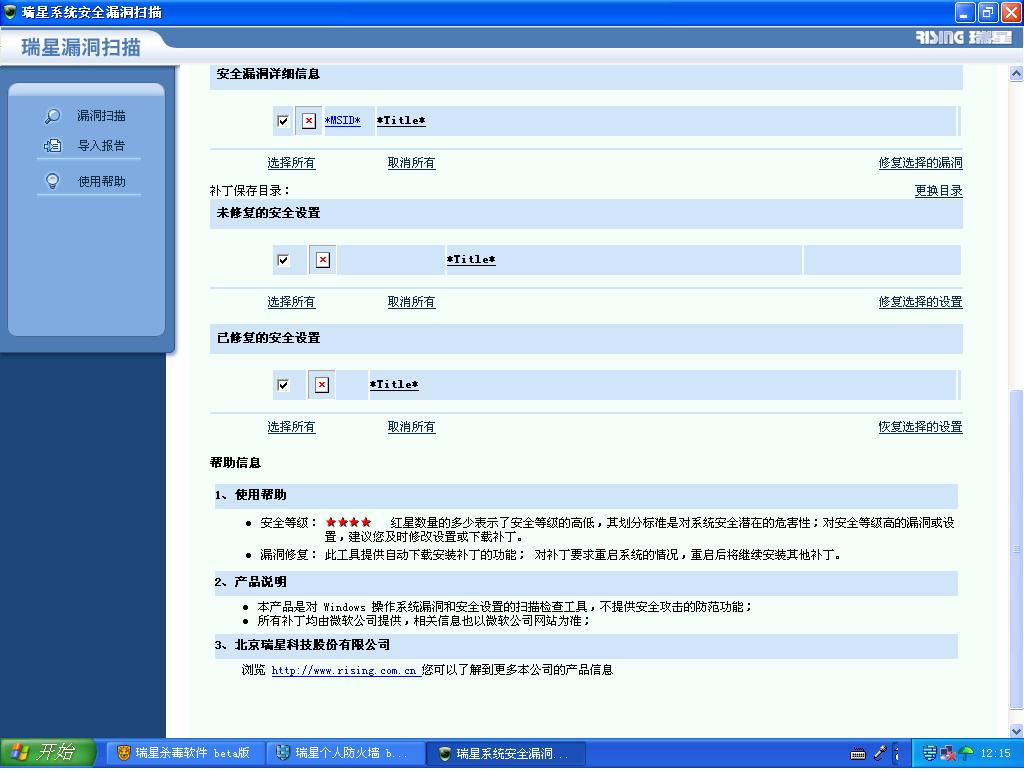This screenshot has height=772, width=1024.
Task: Click the taskbar clock showing 12:15
Action: 995,754
